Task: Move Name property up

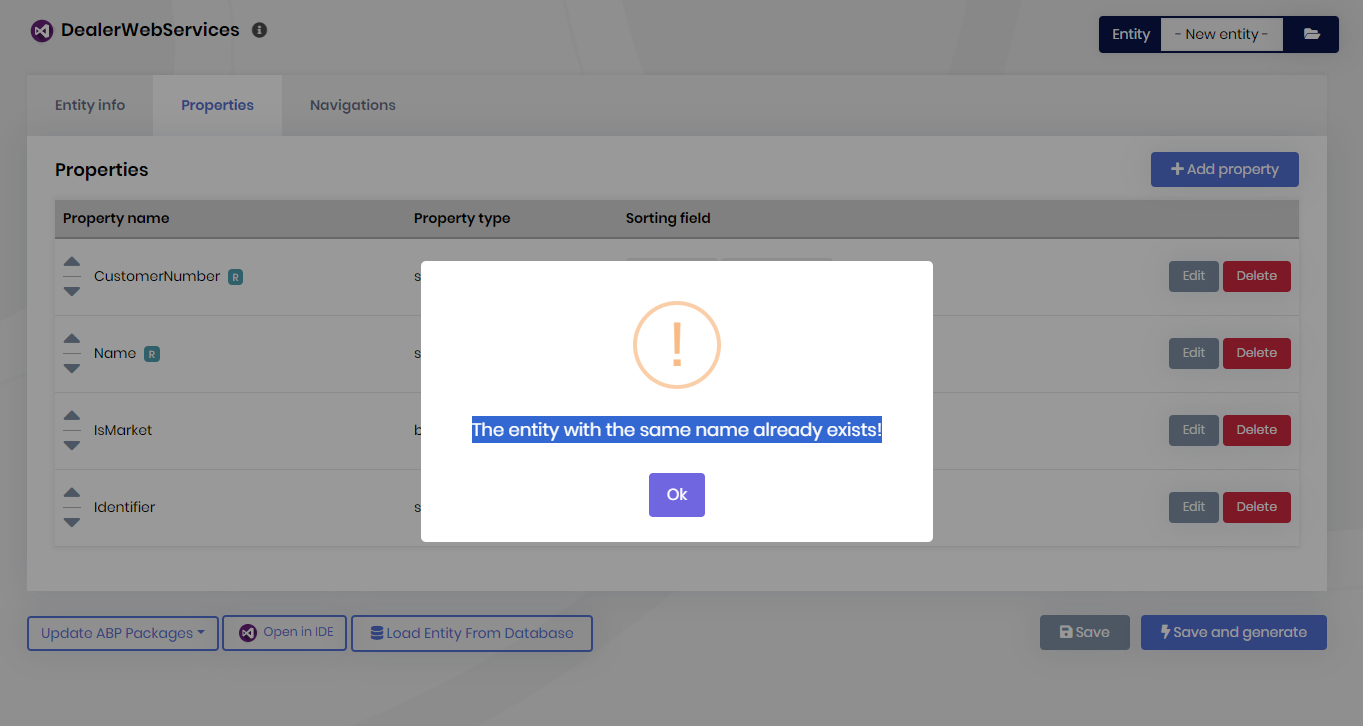Action: click(72, 339)
